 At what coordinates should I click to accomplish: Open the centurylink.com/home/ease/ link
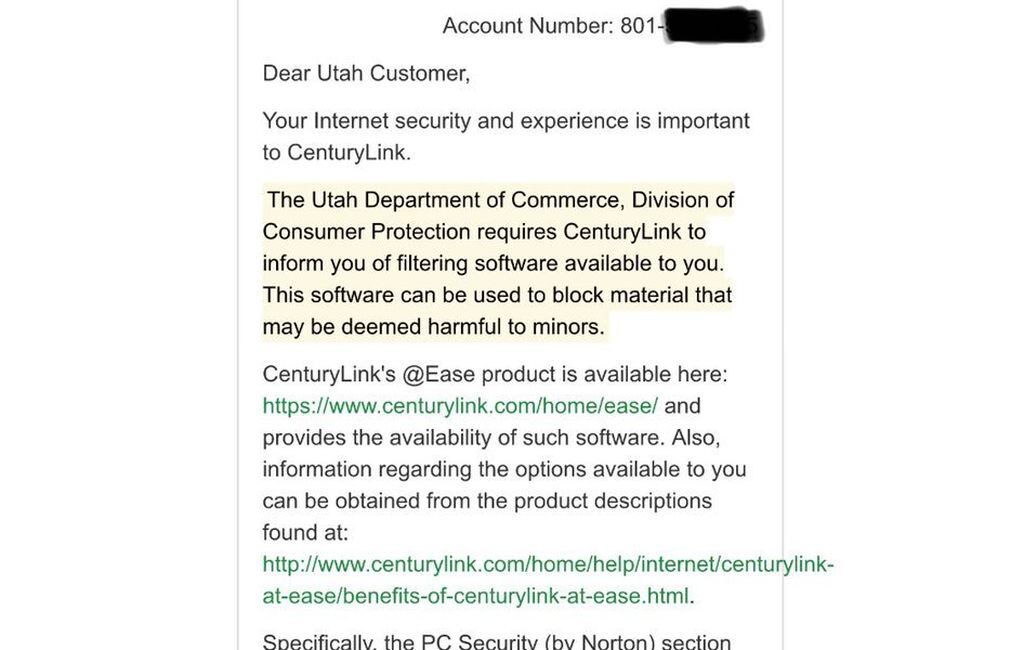pos(460,406)
